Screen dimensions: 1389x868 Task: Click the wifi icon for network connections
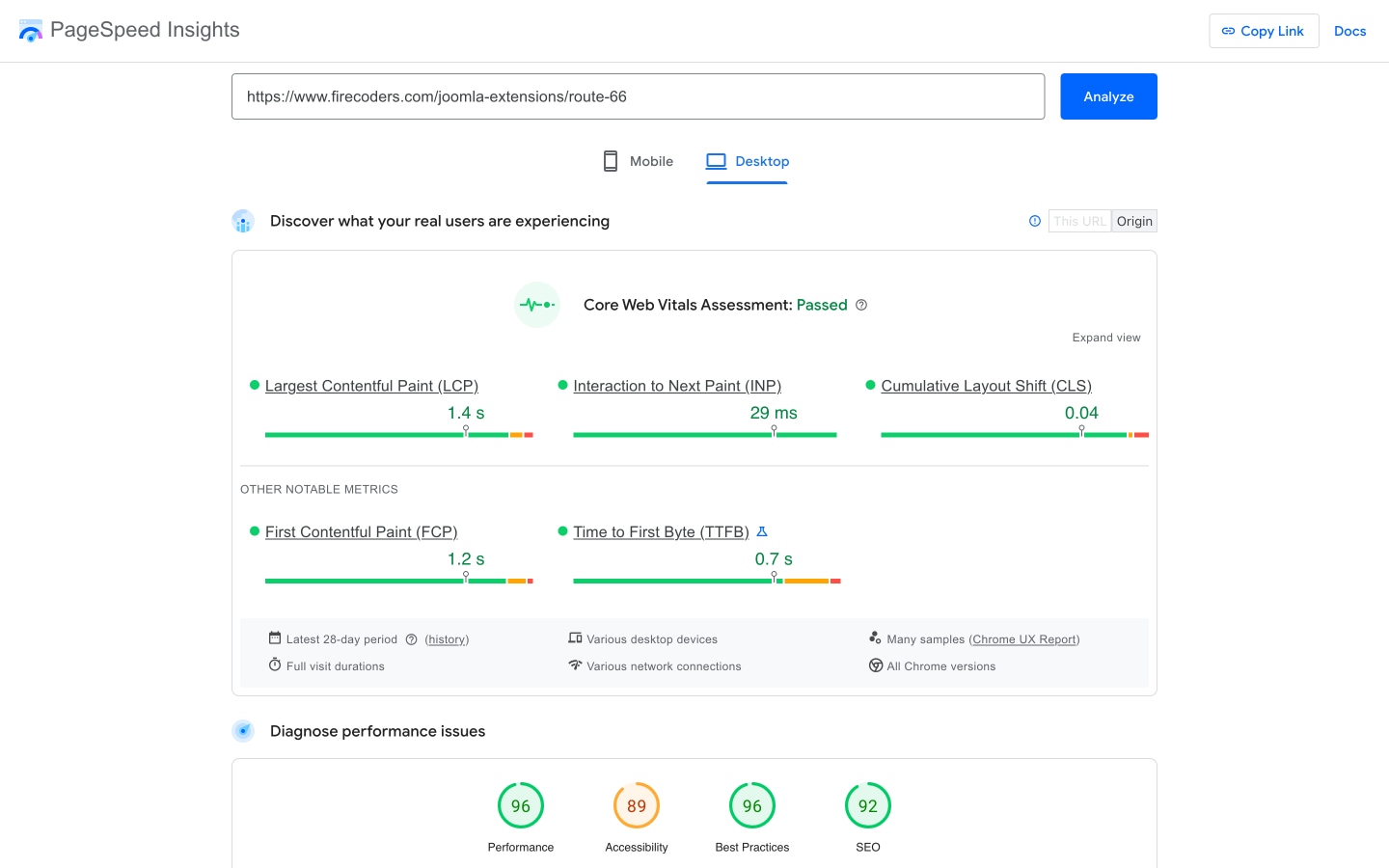pyautogui.click(x=575, y=665)
